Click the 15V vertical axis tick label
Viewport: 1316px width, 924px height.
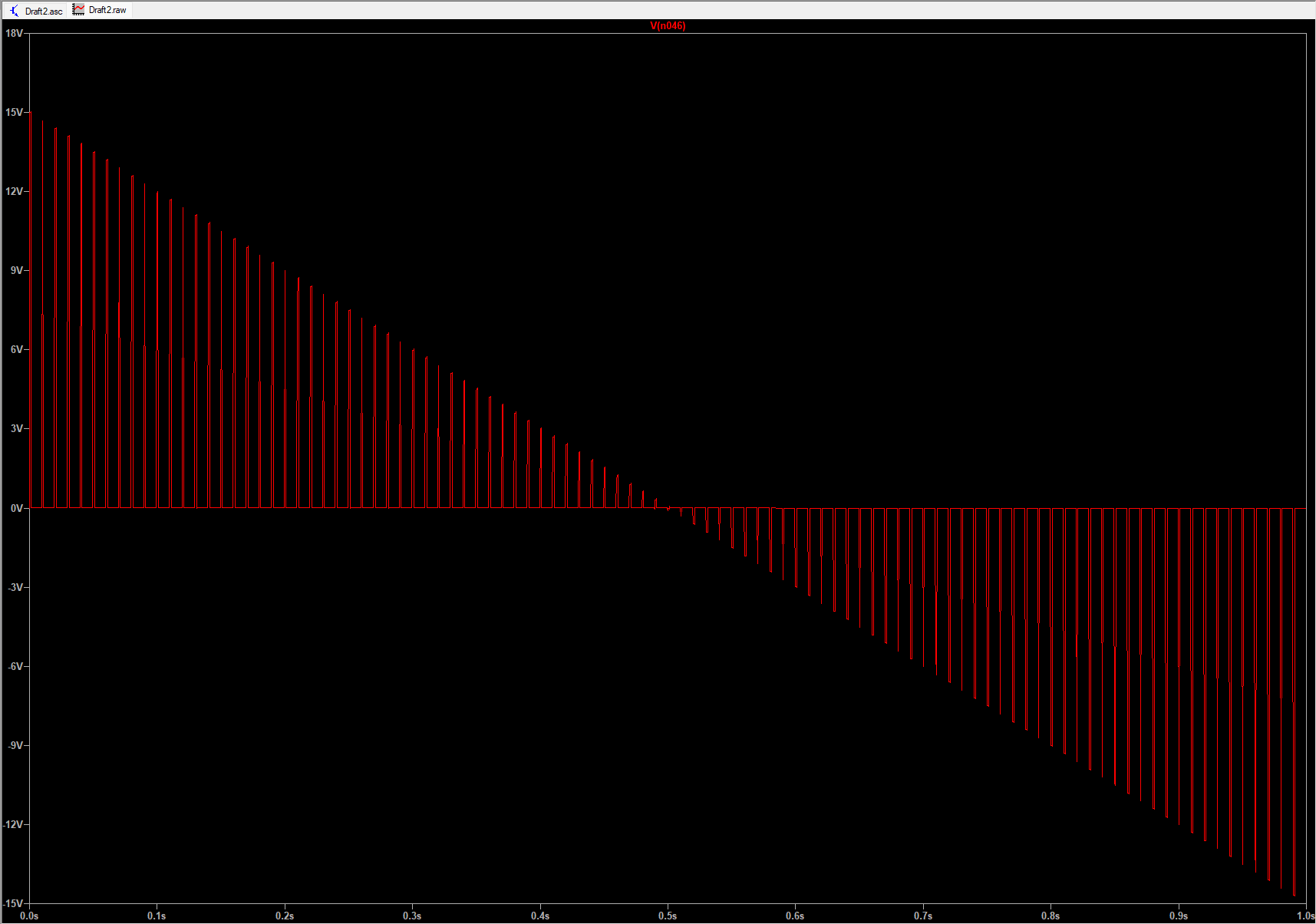click(x=14, y=112)
